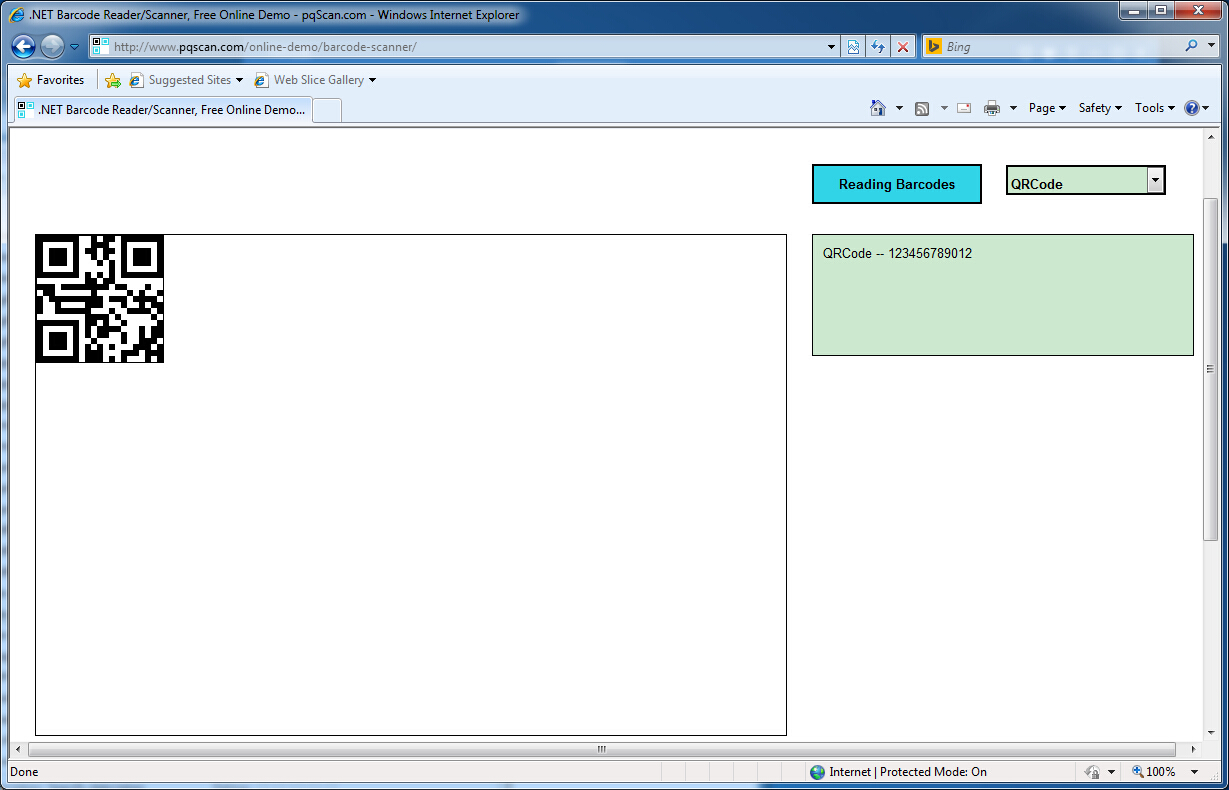The image size is (1229, 790).
Task: Open a new blank tab
Action: point(328,110)
